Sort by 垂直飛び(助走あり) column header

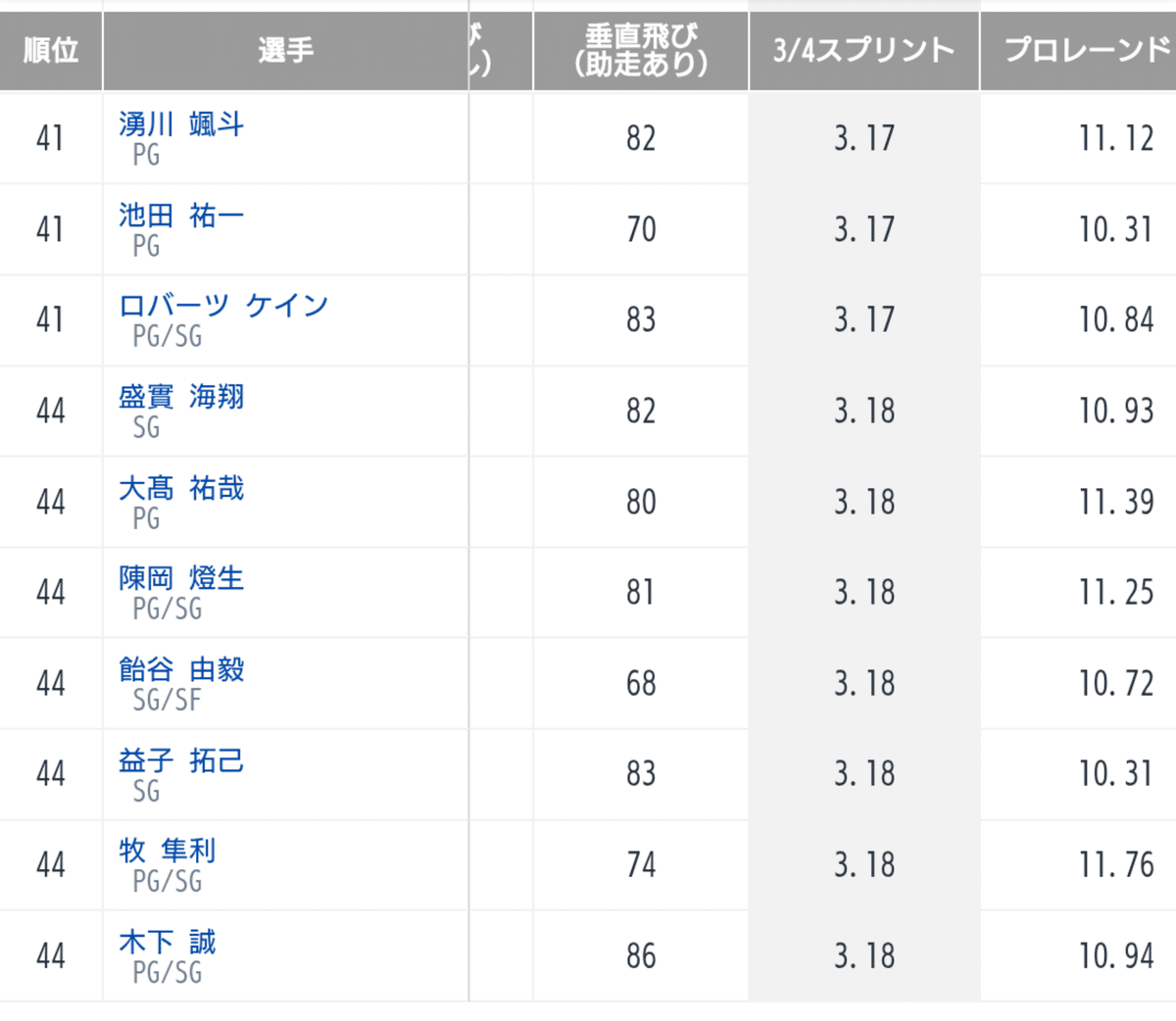point(641,51)
